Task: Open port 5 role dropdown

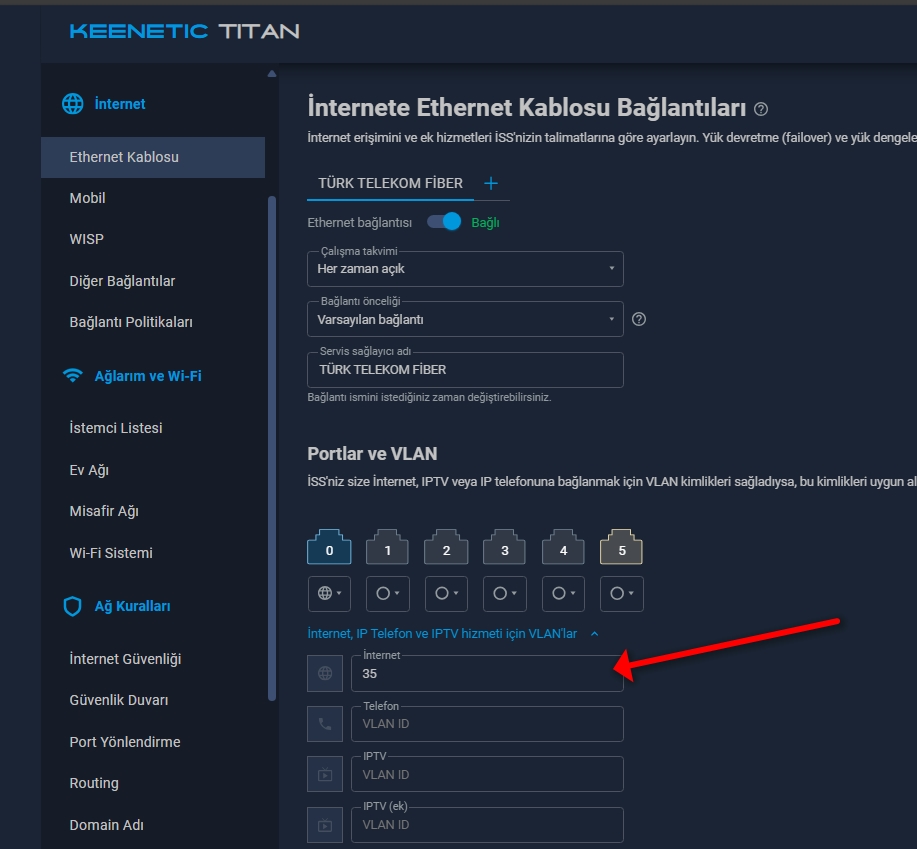Action: [622, 594]
